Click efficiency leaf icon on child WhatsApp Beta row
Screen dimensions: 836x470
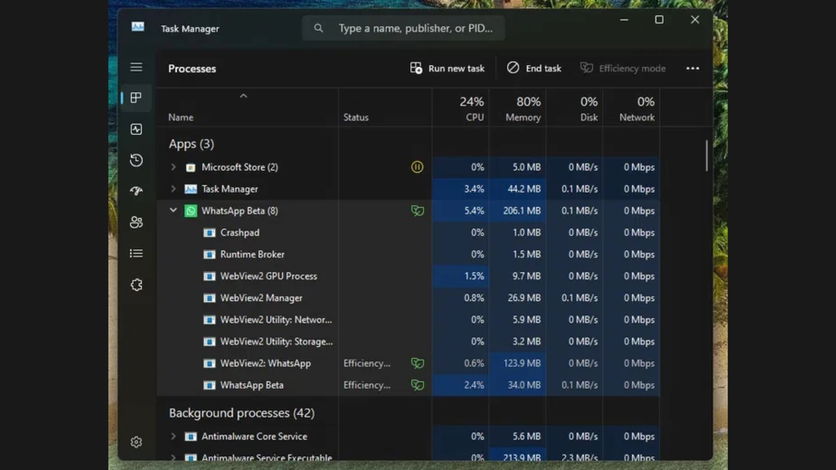click(x=417, y=385)
